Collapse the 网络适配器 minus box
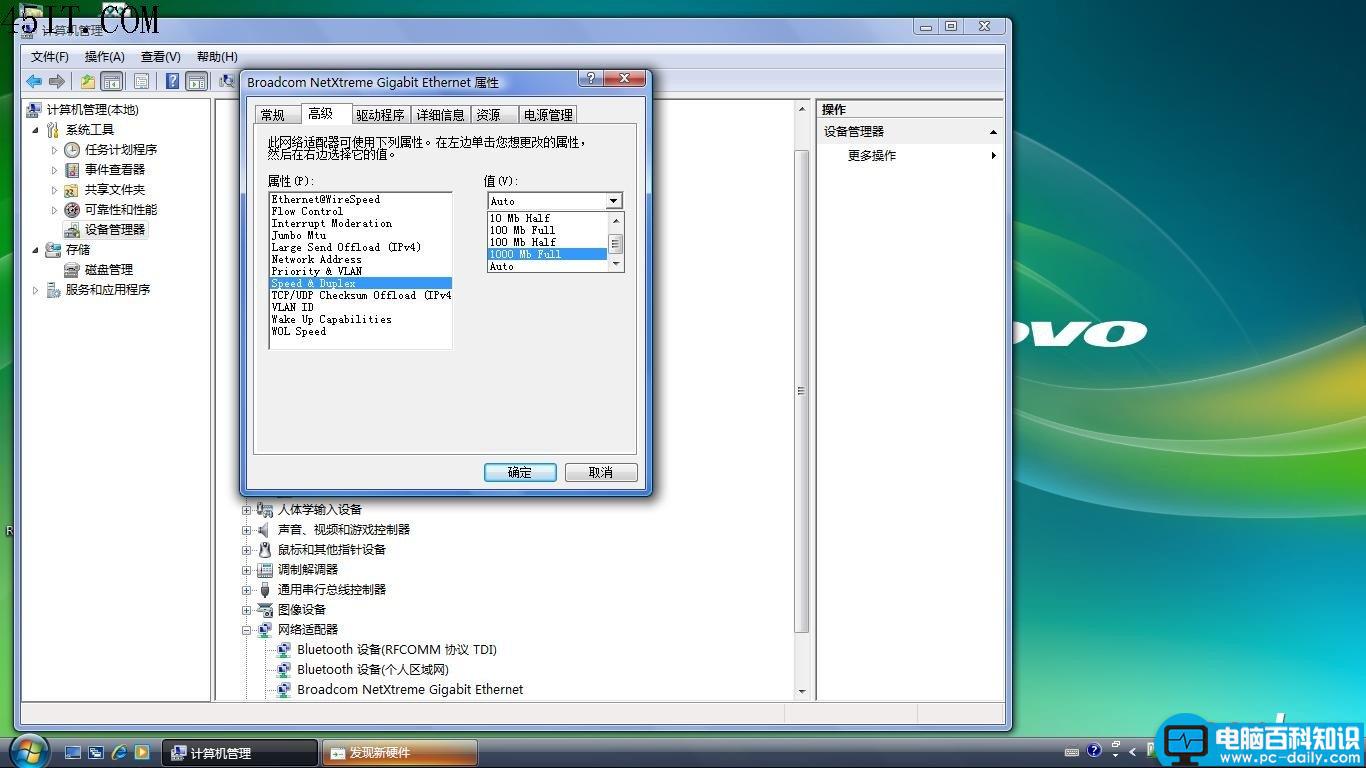The height and width of the screenshot is (768, 1366). (x=246, y=630)
